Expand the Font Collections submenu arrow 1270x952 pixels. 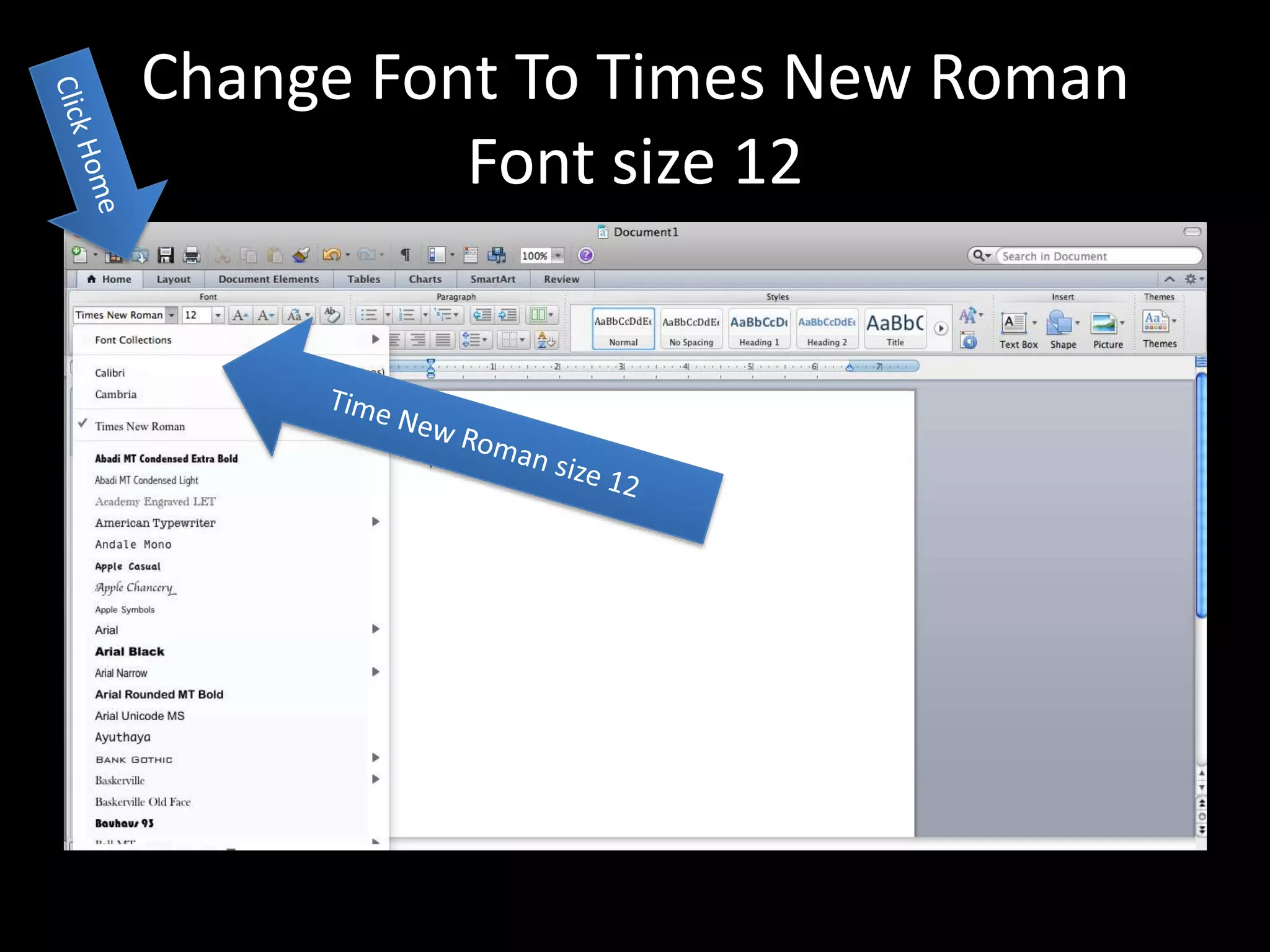coord(375,339)
